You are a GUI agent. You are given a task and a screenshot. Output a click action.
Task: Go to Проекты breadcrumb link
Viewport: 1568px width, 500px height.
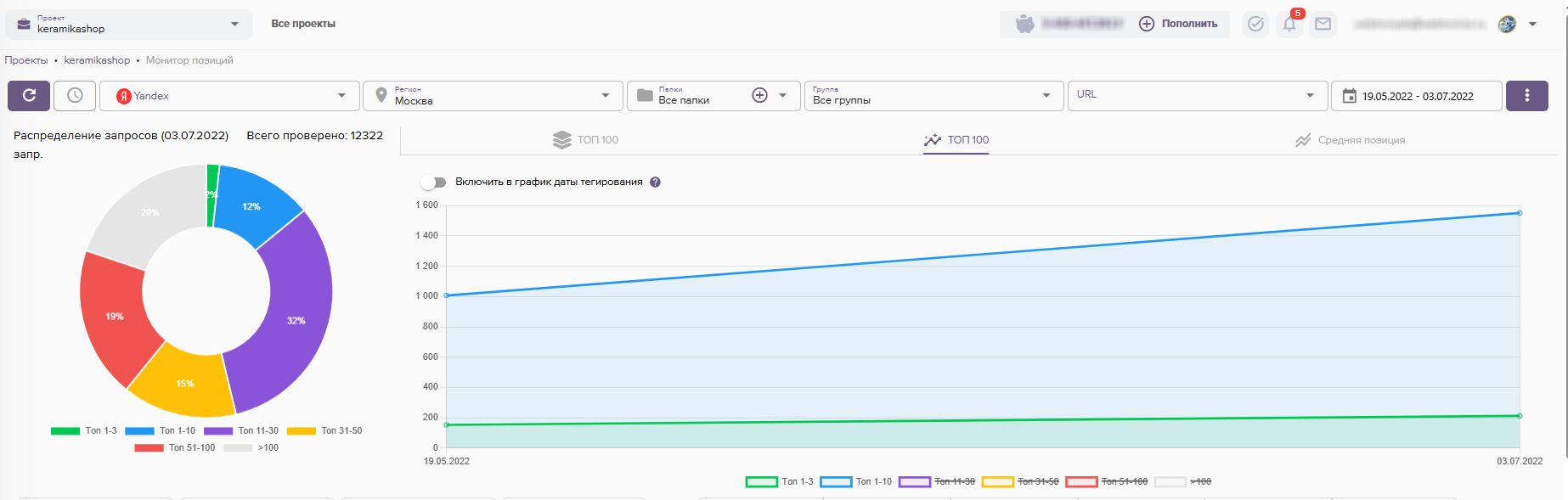(x=26, y=60)
